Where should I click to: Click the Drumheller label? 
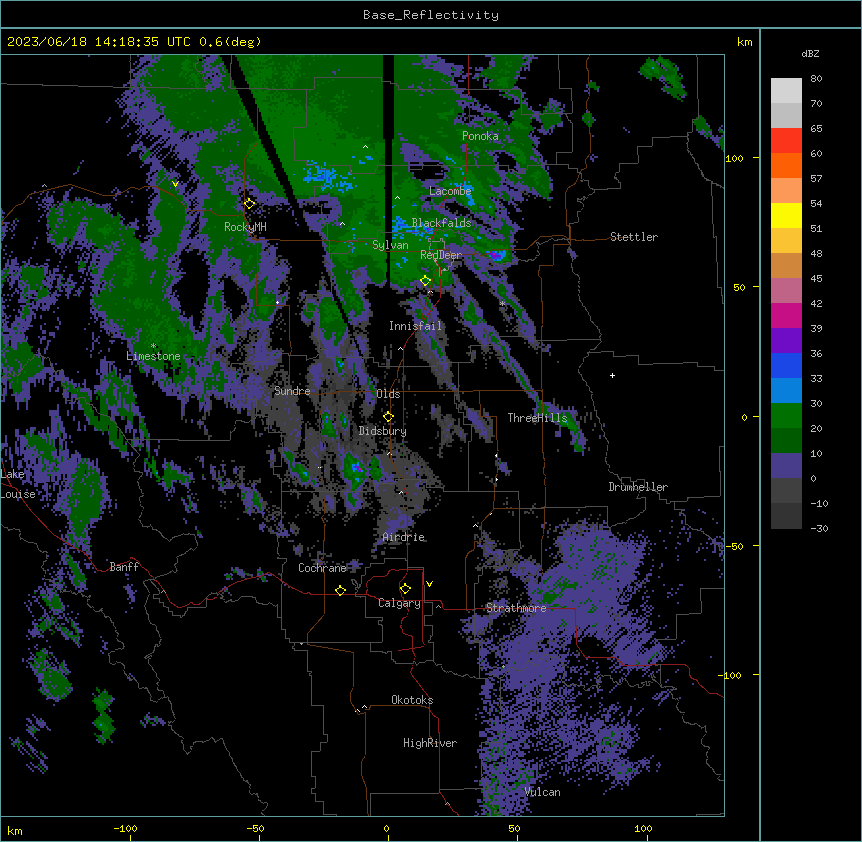click(x=638, y=487)
